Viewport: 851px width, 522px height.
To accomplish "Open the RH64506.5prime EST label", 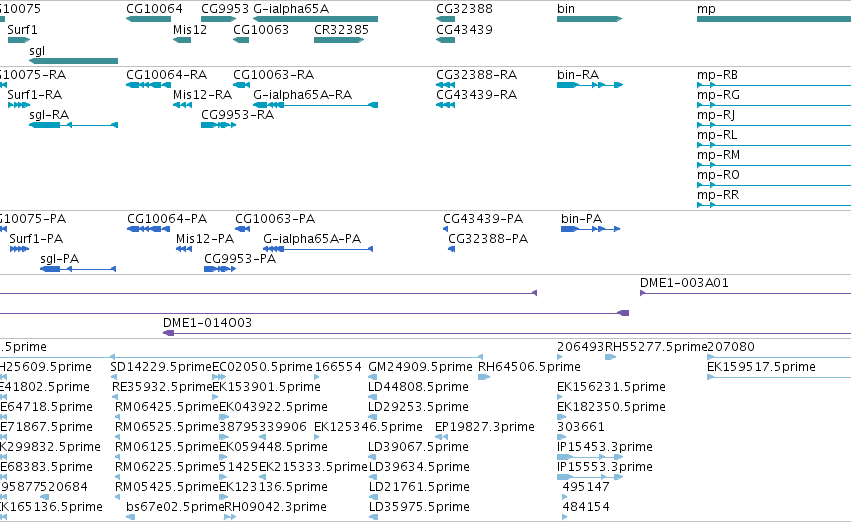I will pos(529,367).
